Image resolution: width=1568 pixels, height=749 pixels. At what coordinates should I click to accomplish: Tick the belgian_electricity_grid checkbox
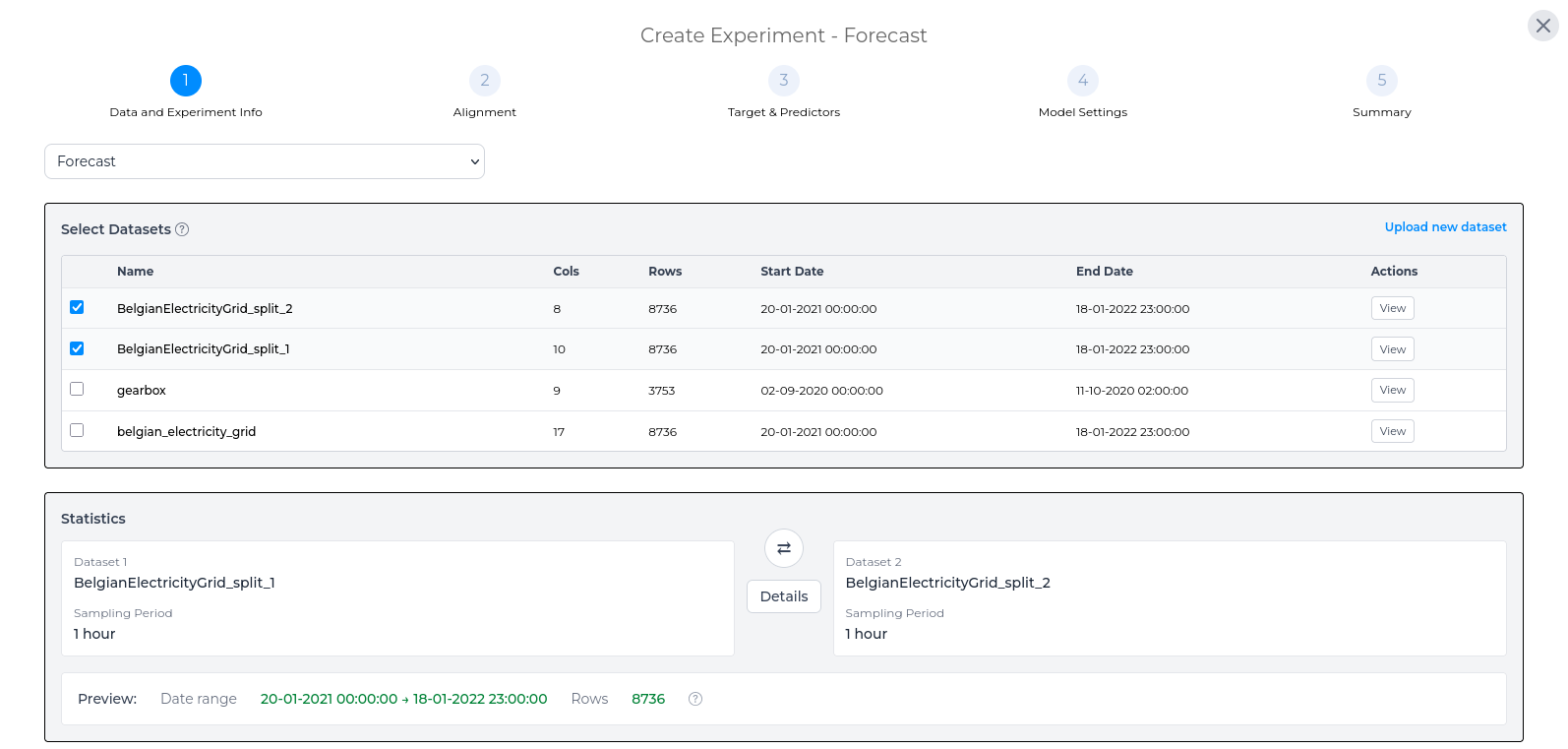77,430
